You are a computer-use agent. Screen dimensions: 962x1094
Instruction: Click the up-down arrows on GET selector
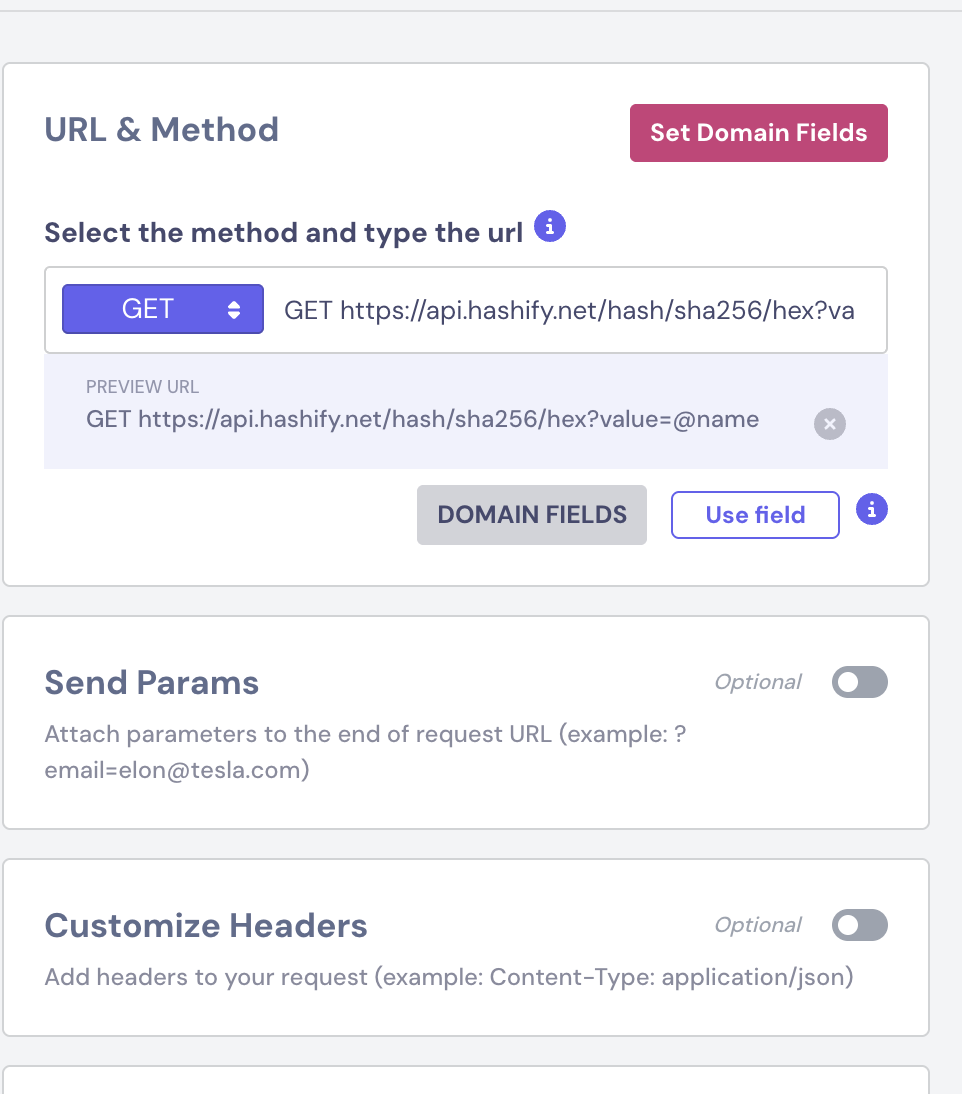click(234, 309)
